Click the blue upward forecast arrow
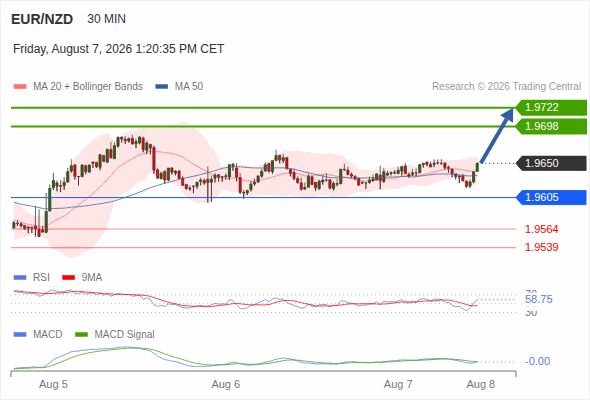 [497, 135]
